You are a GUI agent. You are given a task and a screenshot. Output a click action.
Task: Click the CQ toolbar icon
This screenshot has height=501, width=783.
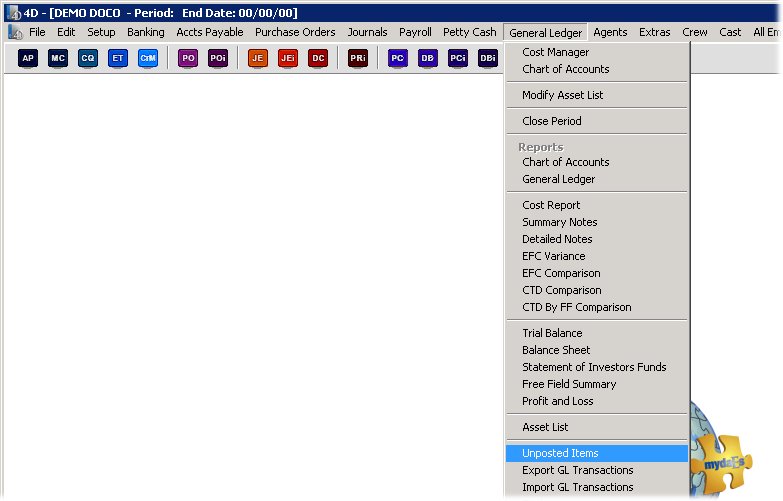point(88,58)
